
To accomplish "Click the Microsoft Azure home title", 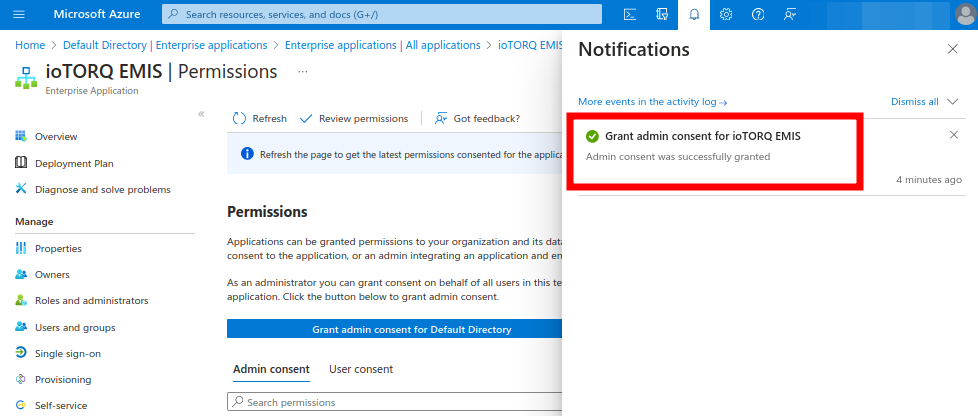I will click(97, 14).
